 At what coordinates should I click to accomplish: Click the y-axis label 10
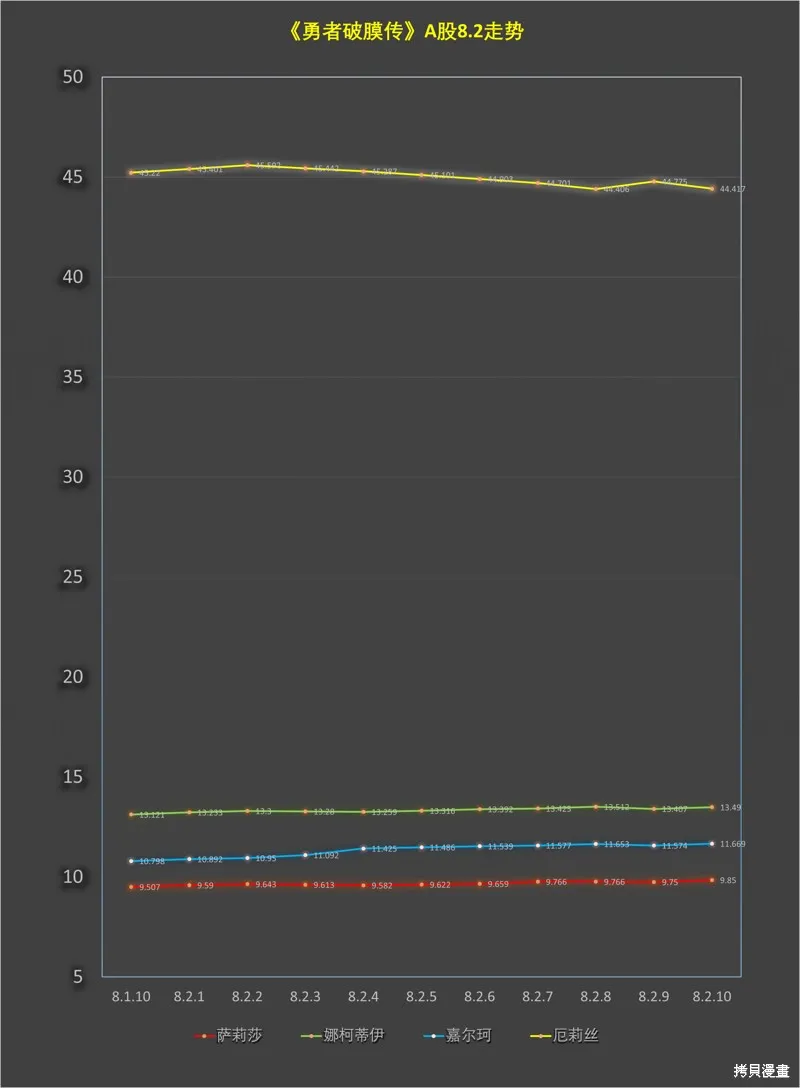click(72, 876)
